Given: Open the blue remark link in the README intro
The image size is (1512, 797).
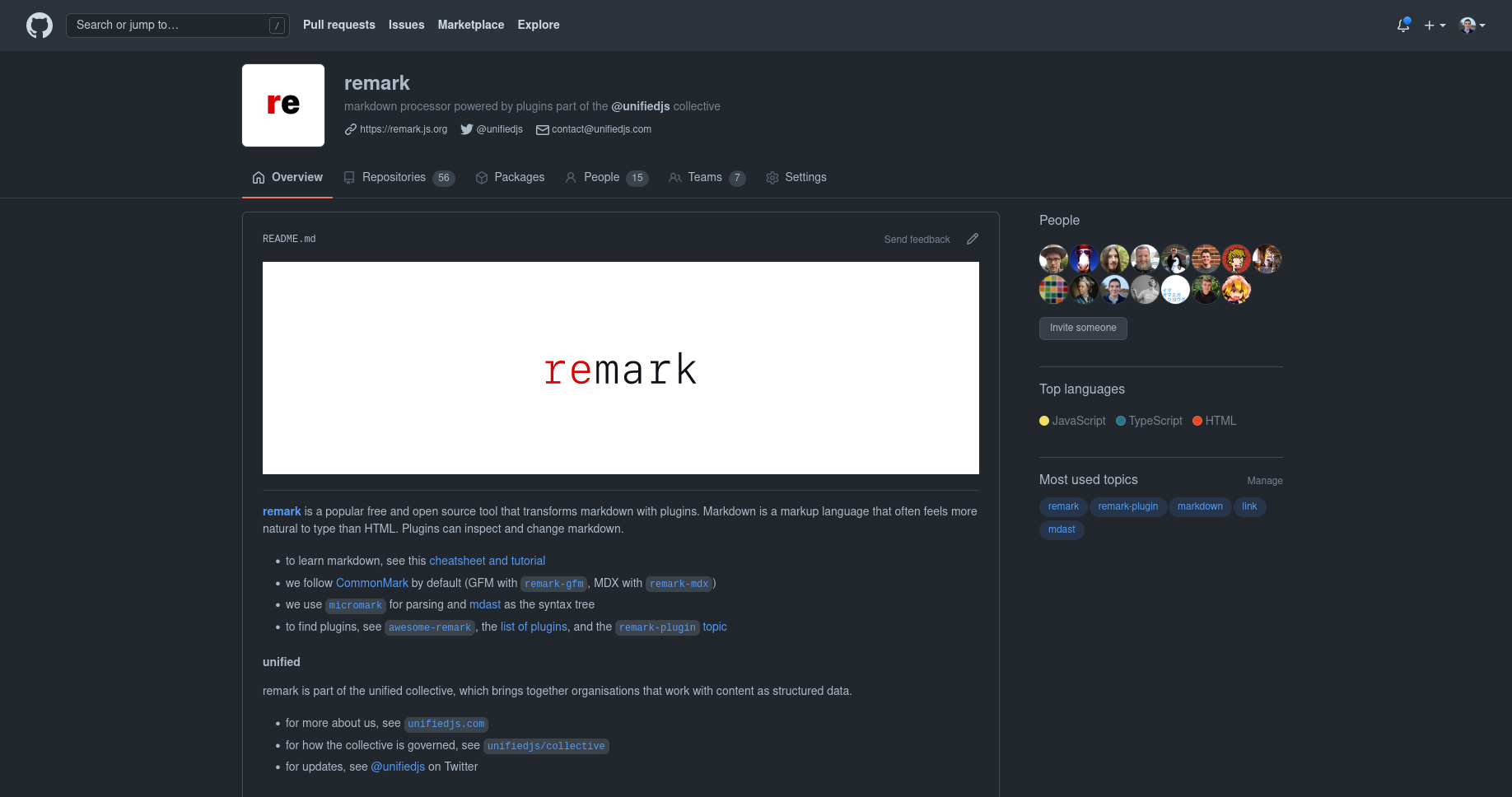Looking at the screenshot, I should click(282, 511).
